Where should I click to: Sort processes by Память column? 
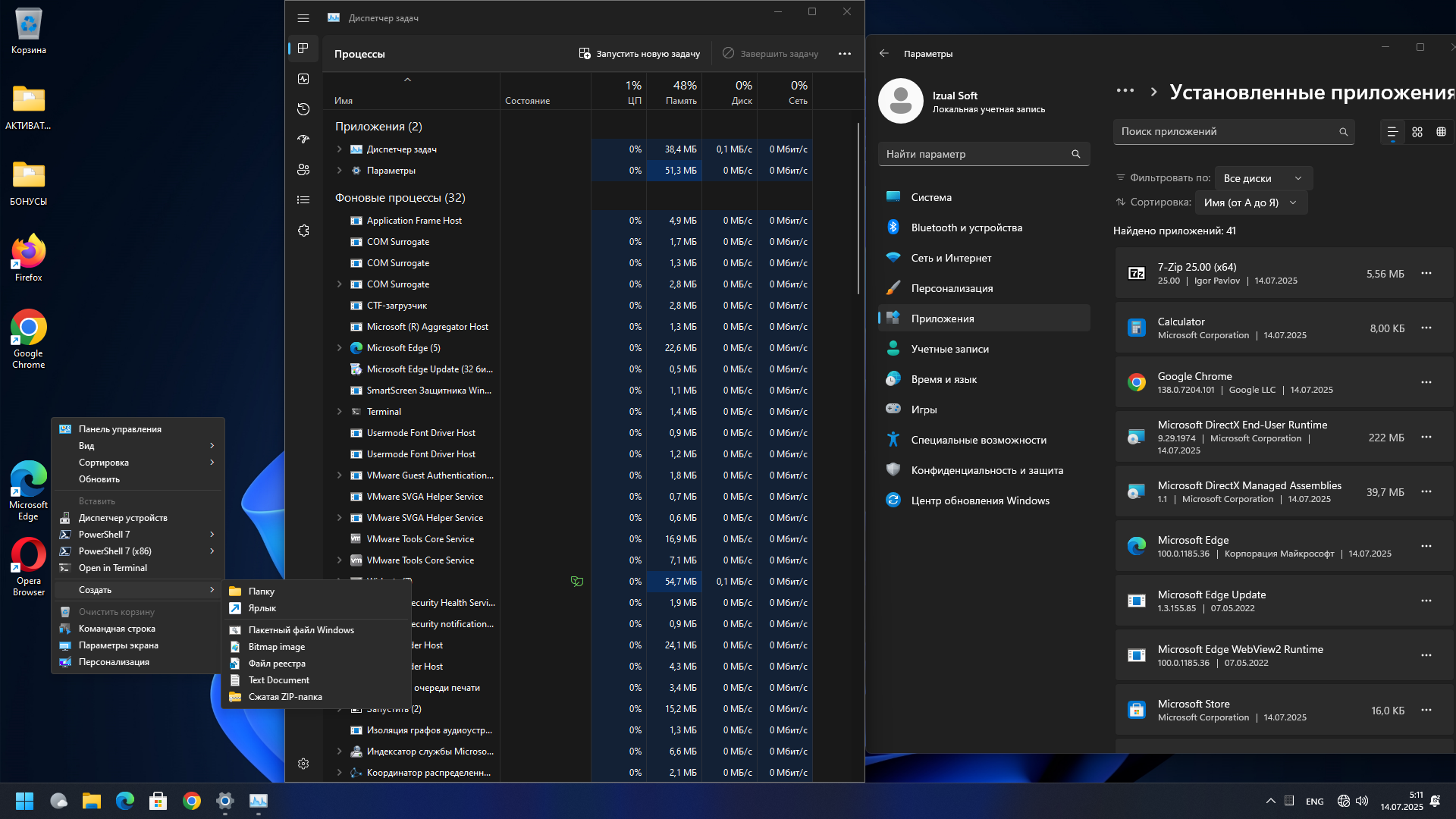pos(674,92)
